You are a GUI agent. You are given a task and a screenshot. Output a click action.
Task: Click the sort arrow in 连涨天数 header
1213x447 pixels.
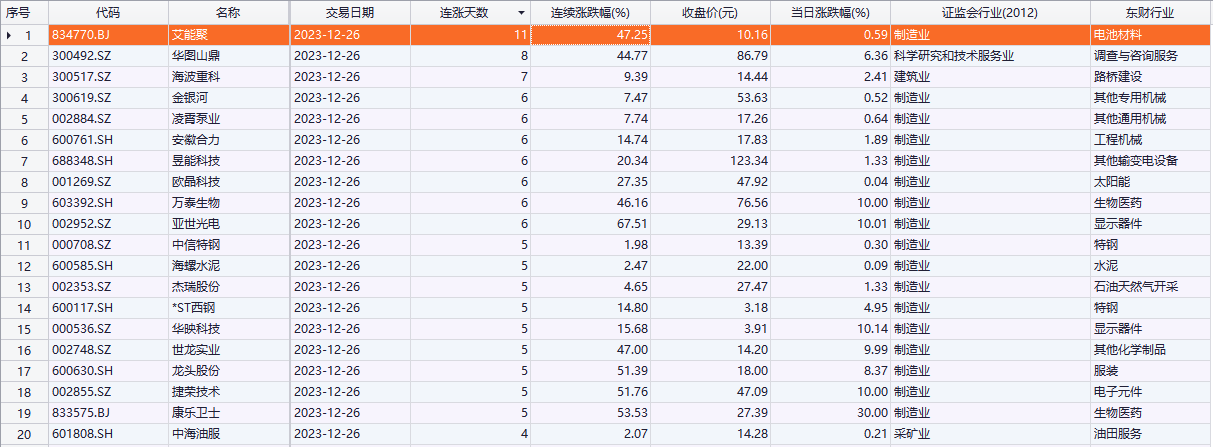521,13
